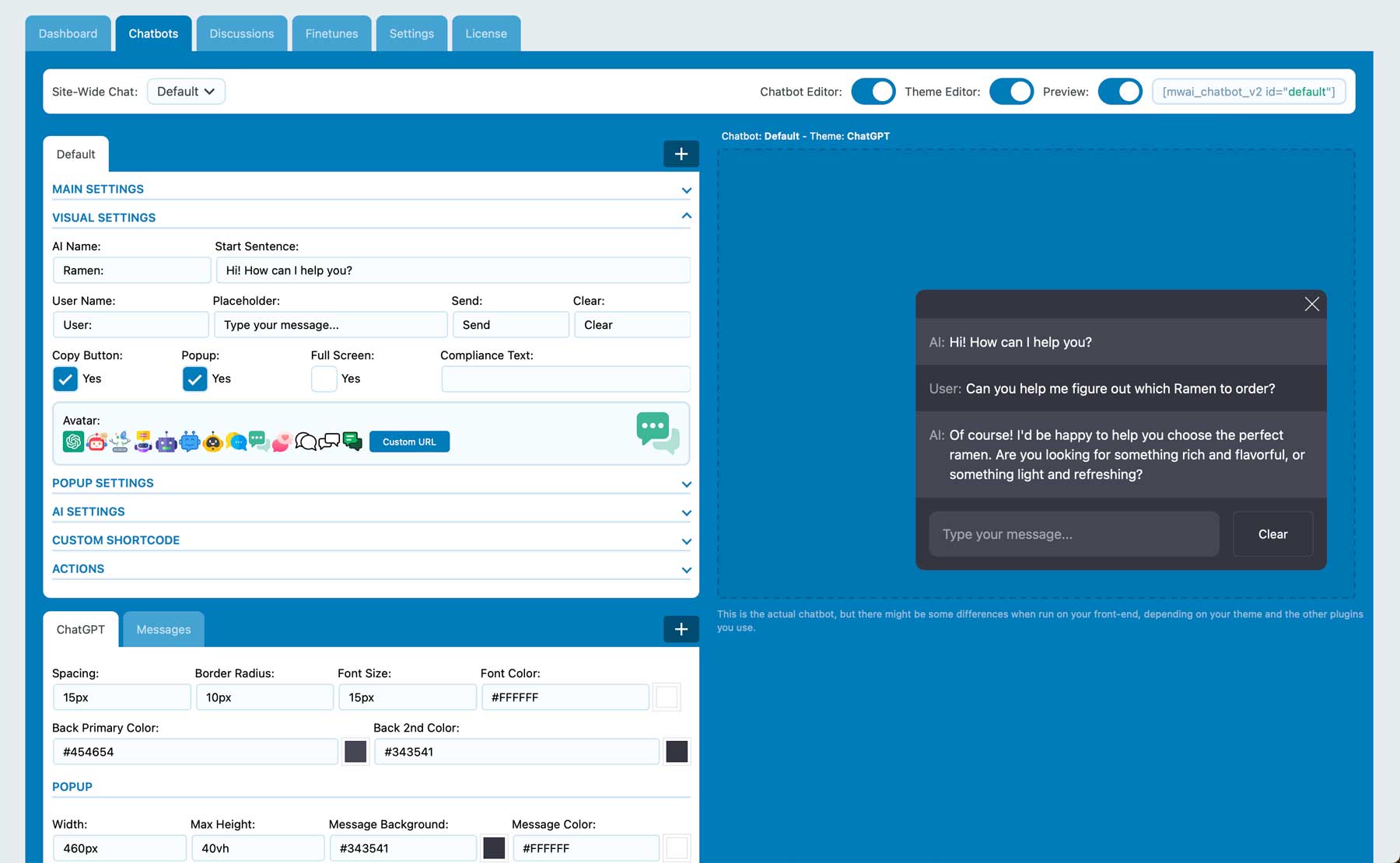Select the pink heart chat bubble avatar
This screenshot has width=1400, height=863.
282,442
